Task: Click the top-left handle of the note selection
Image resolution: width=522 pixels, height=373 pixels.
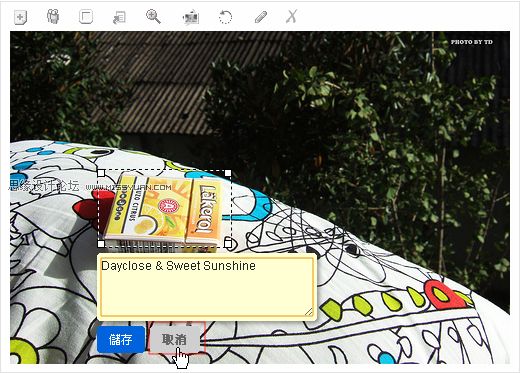Action: 101,173
